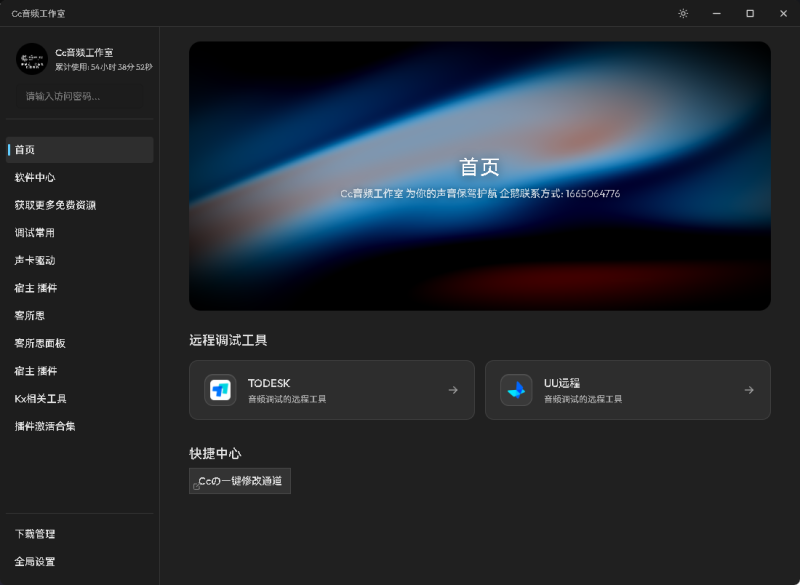Click the 音频调试的远程工具 text under TODESK
This screenshot has width=800, height=585.
pyautogui.click(x=287, y=399)
